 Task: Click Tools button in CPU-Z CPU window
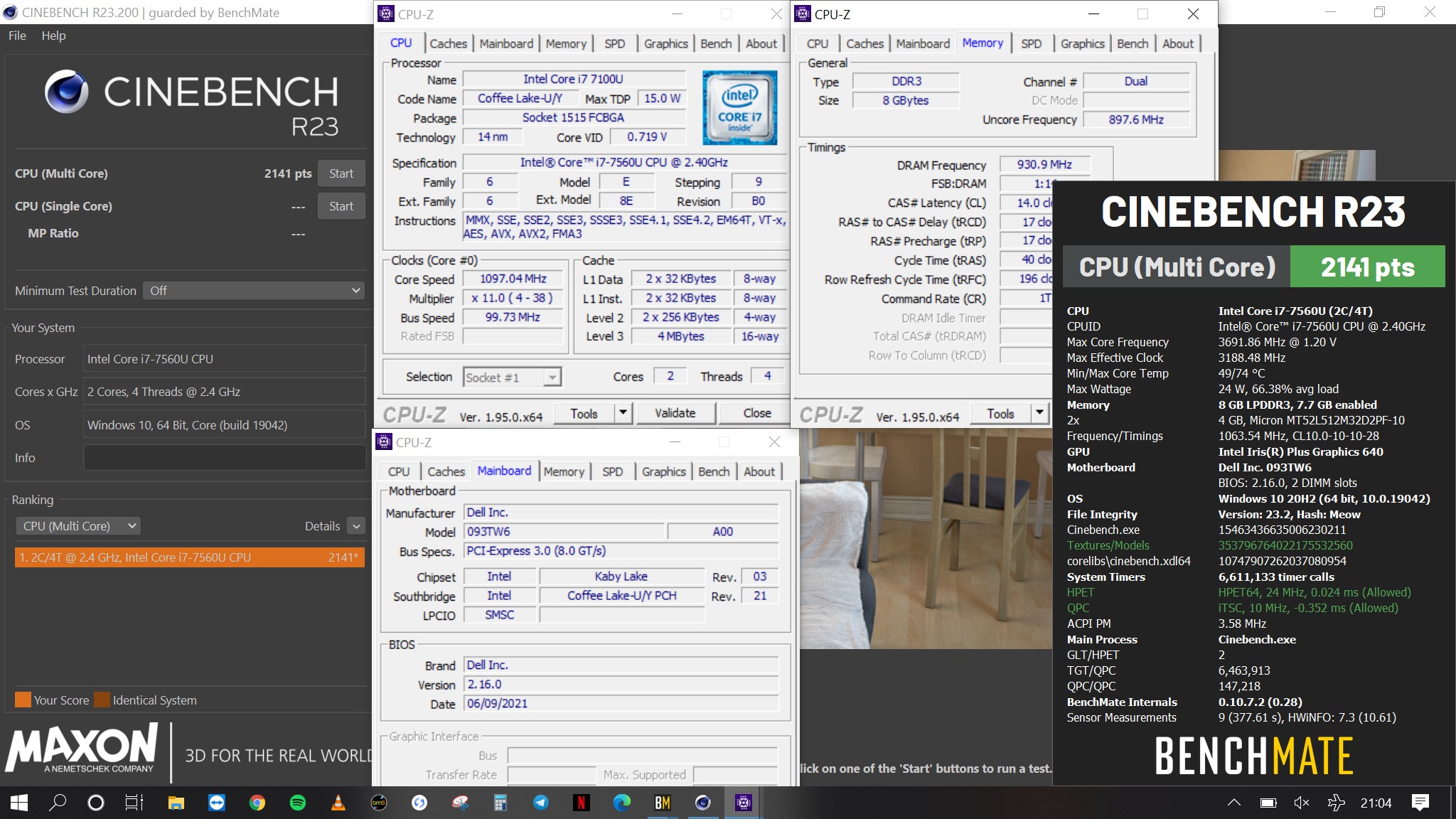(584, 413)
